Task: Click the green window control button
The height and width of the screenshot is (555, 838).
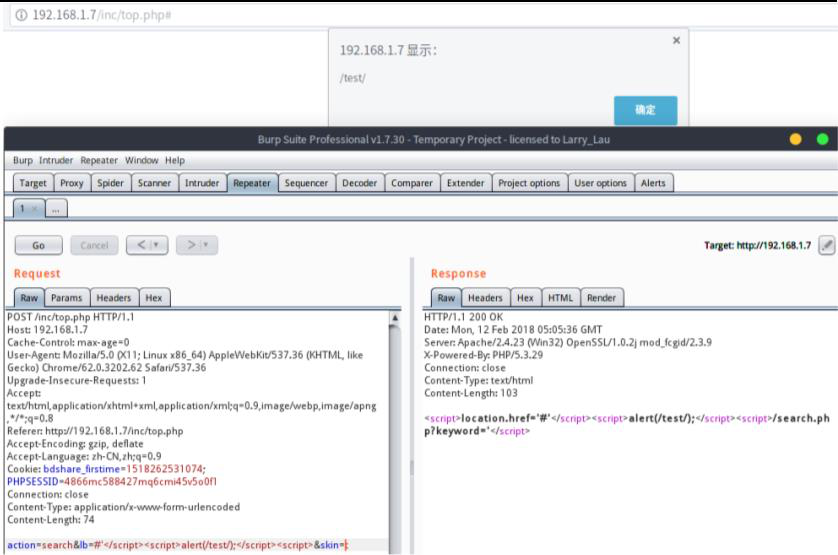Action: (x=823, y=140)
